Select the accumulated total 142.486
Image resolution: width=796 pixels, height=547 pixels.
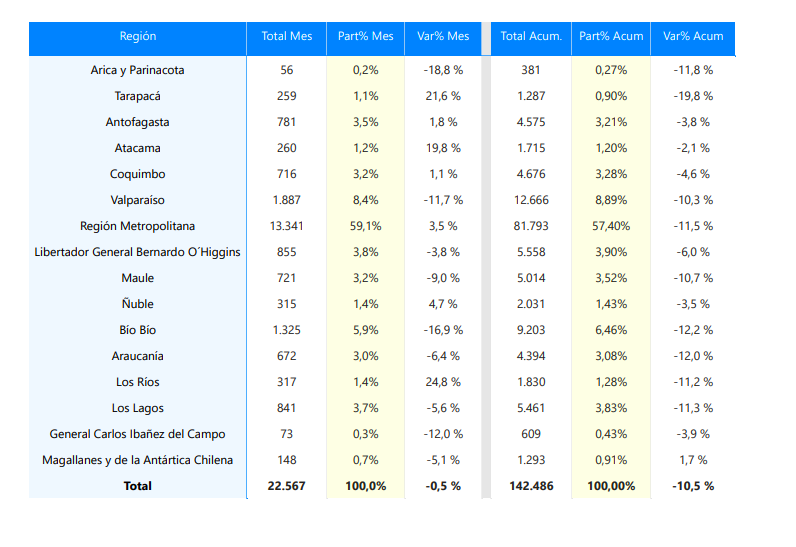pyautogui.click(x=531, y=486)
